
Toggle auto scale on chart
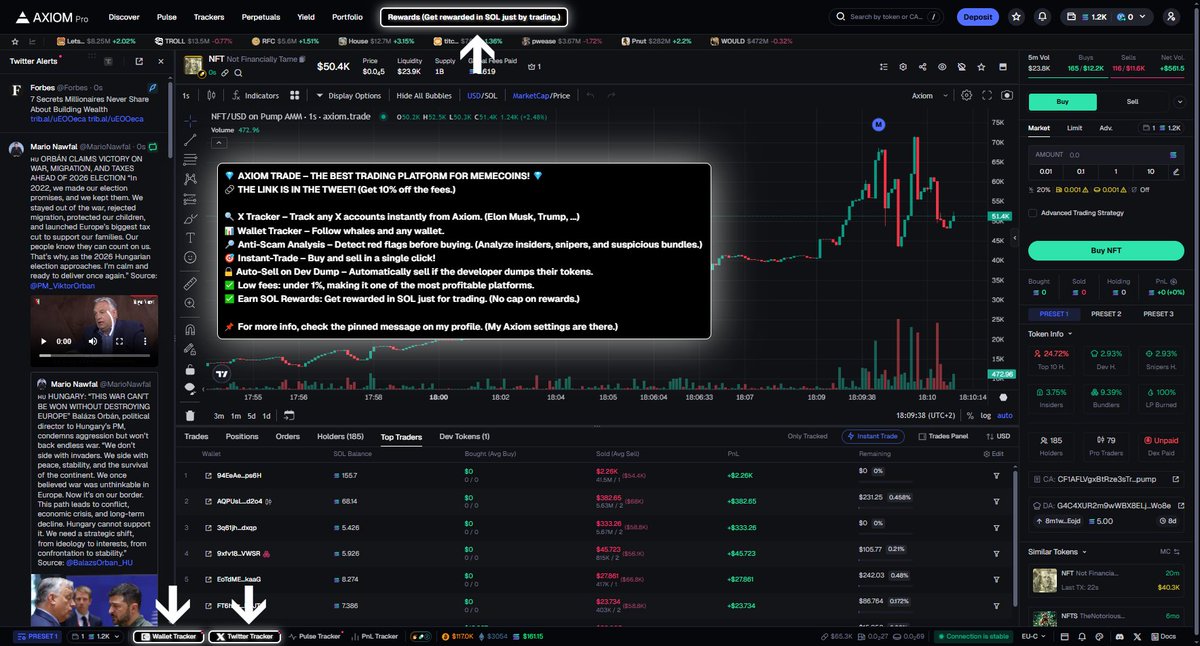pyautogui.click(x=1005, y=415)
